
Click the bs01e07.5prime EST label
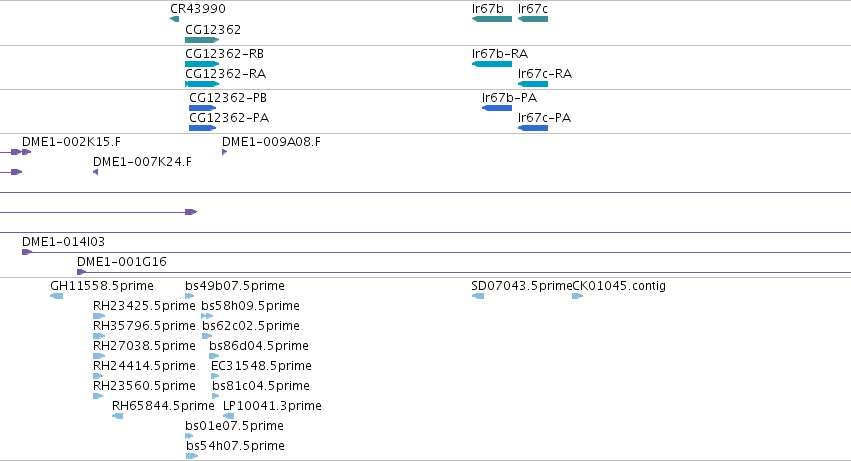234,426
